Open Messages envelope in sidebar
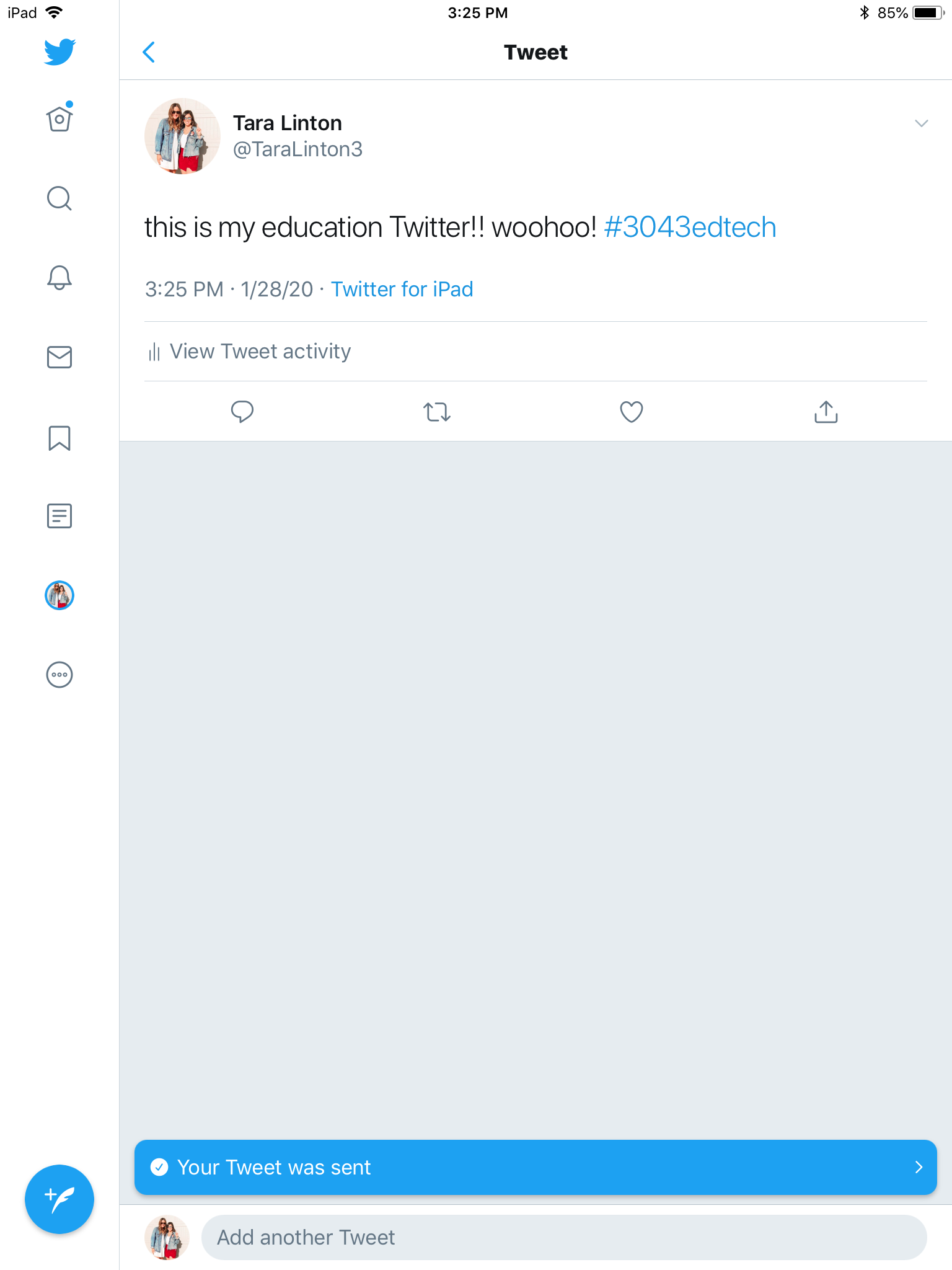Viewport: 952px width, 1270px height. (x=59, y=357)
